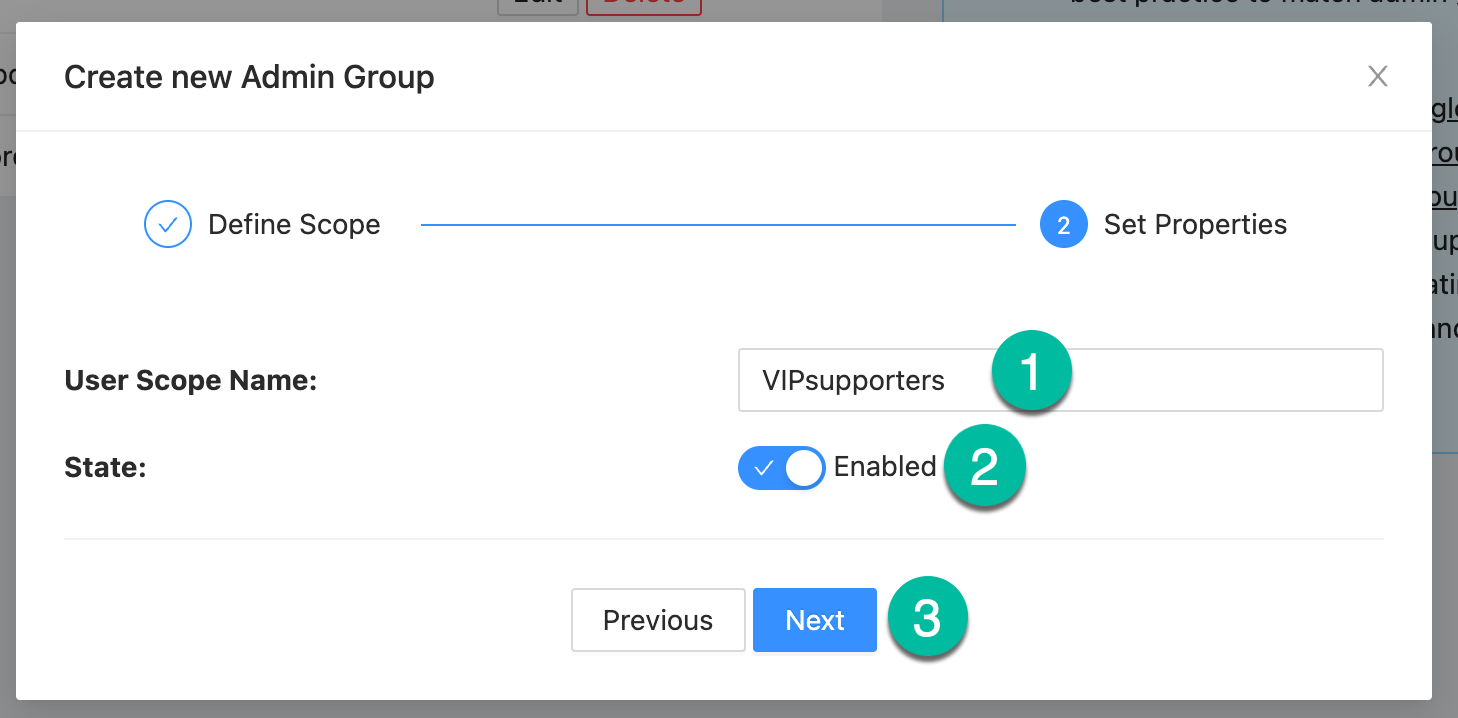This screenshot has width=1458, height=718.
Task: Click the User Scope Name label
Action: tap(190, 380)
